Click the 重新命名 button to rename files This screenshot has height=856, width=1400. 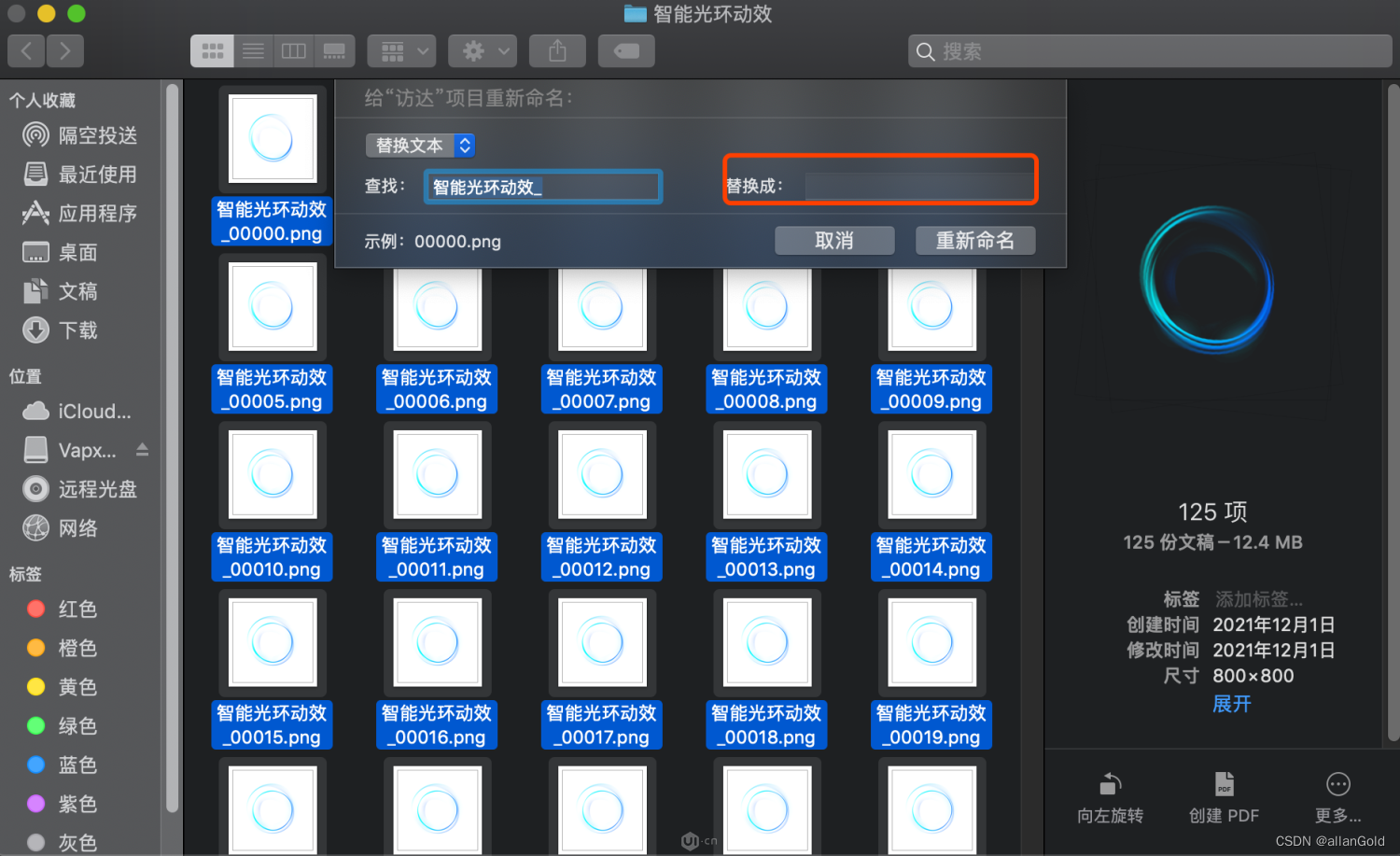click(x=974, y=240)
